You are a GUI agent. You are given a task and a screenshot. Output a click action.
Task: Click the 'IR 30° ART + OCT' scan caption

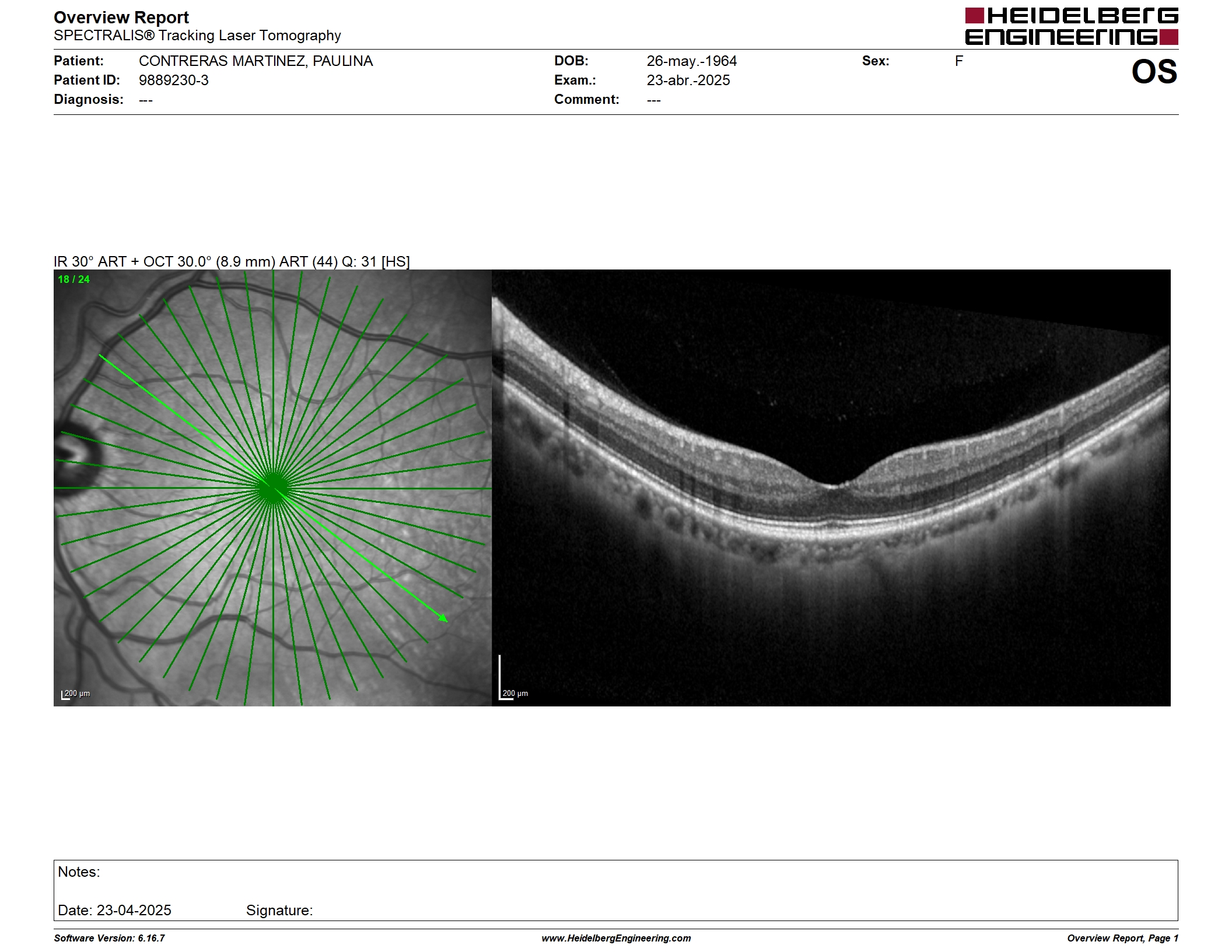point(232,262)
